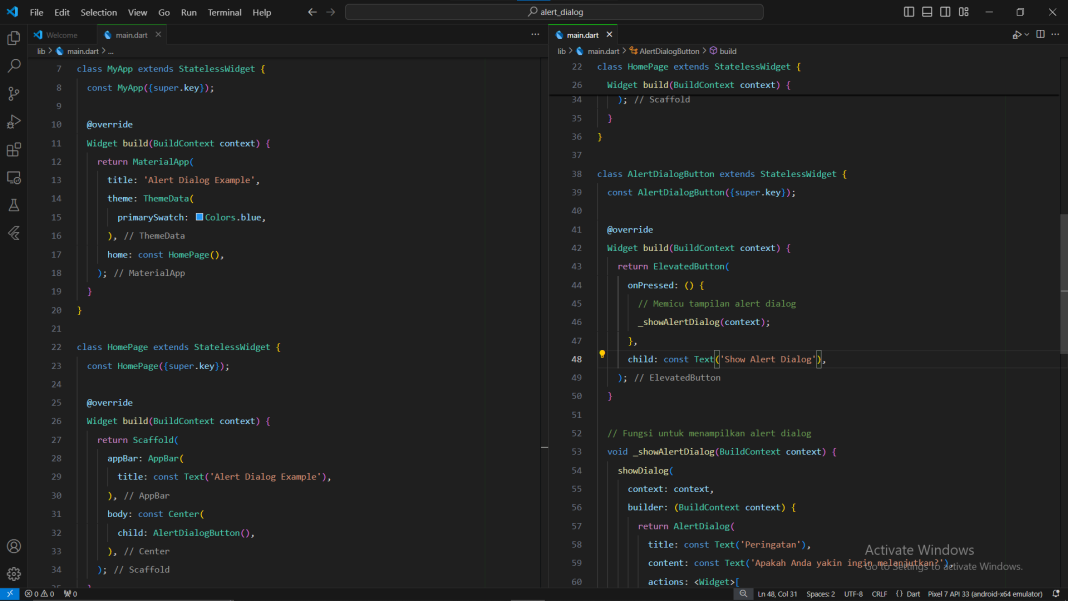Open the Remote Explorer view
The width and height of the screenshot is (1068, 601).
(13, 177)
